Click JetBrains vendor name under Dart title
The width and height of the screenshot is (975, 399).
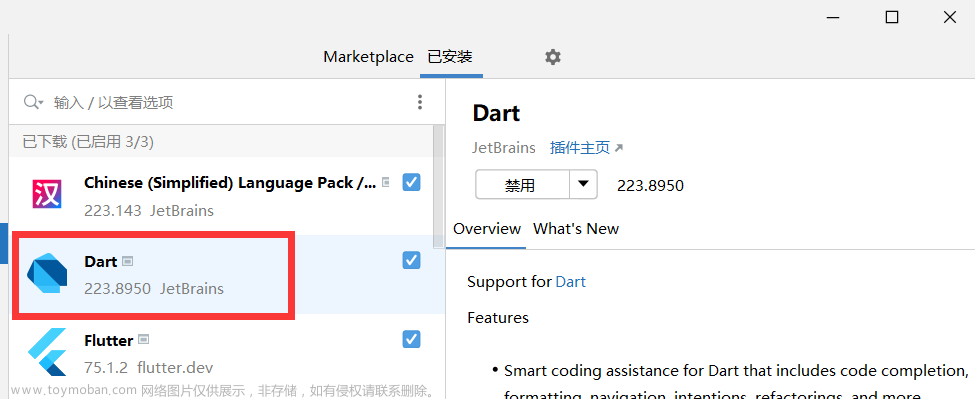click(x=504, y=148)
